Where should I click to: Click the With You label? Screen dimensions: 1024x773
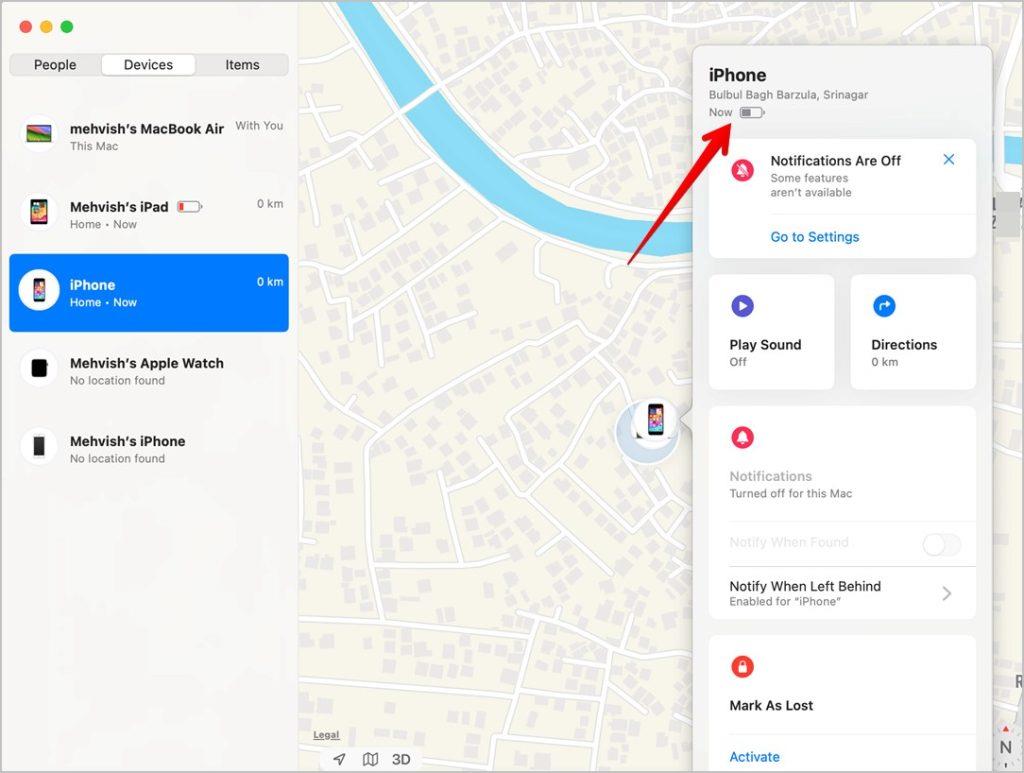tap(259, 125)
